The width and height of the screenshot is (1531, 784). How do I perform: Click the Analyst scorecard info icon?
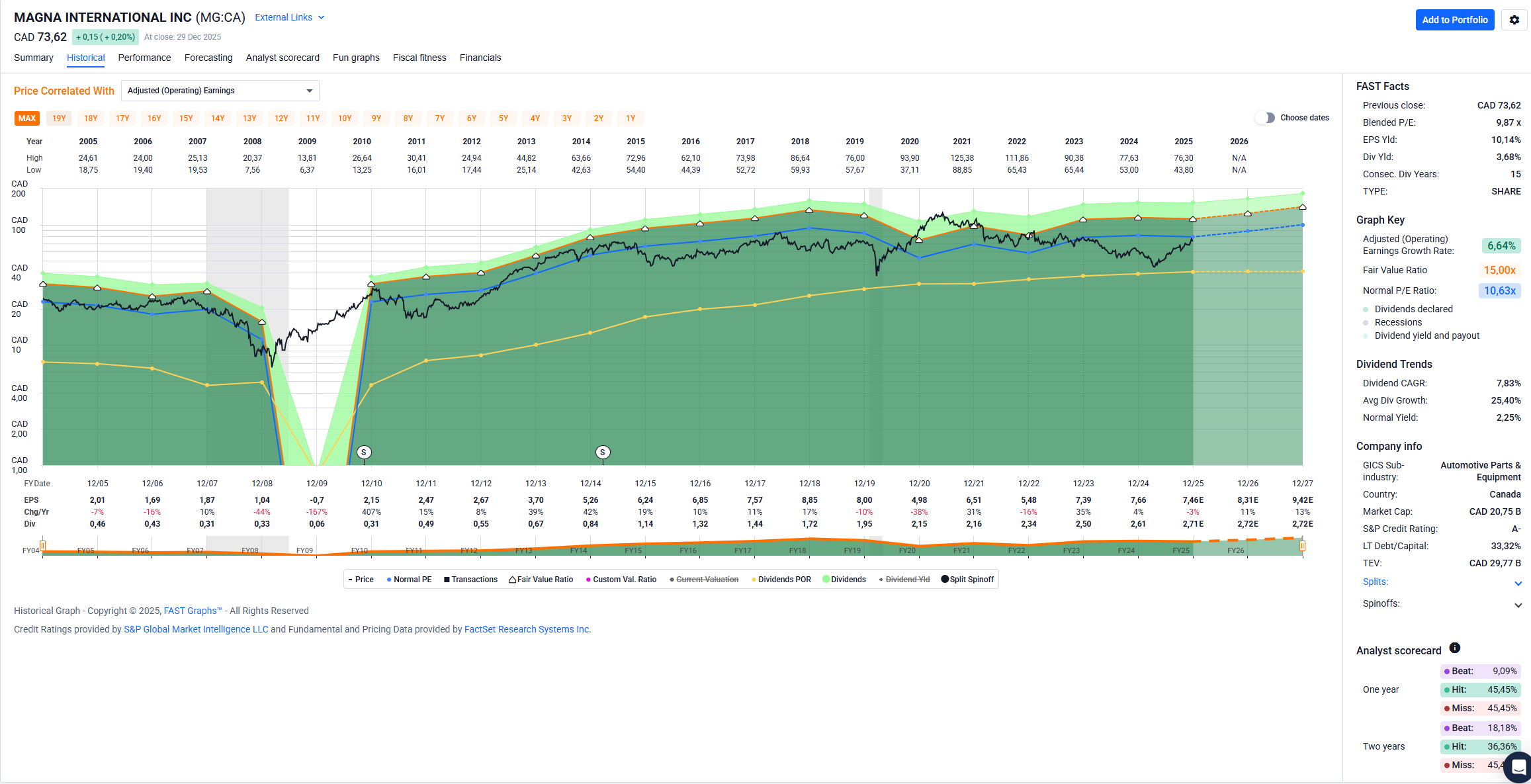coord(1454,648)
